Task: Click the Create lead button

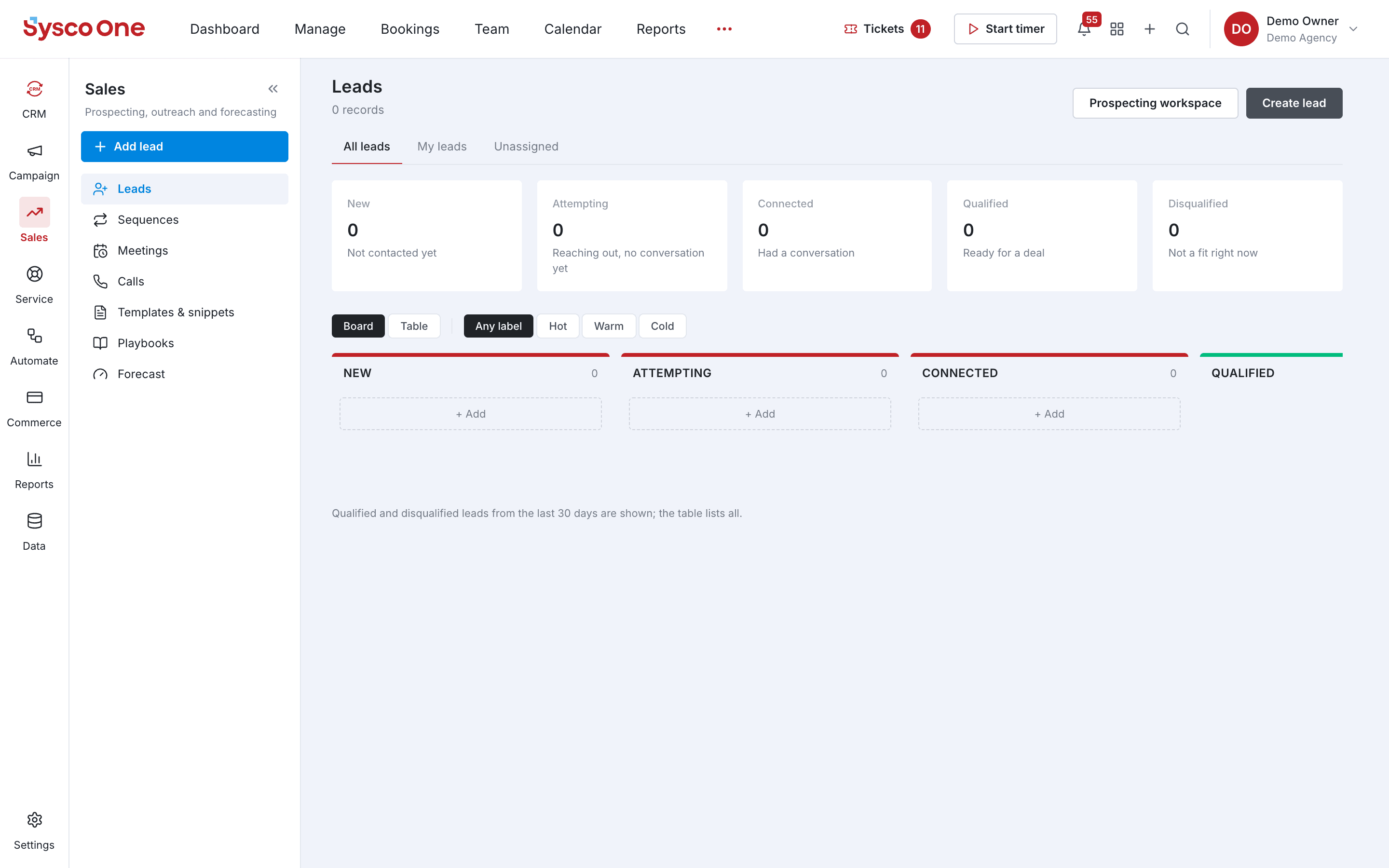Action: tap(1294, 103)
